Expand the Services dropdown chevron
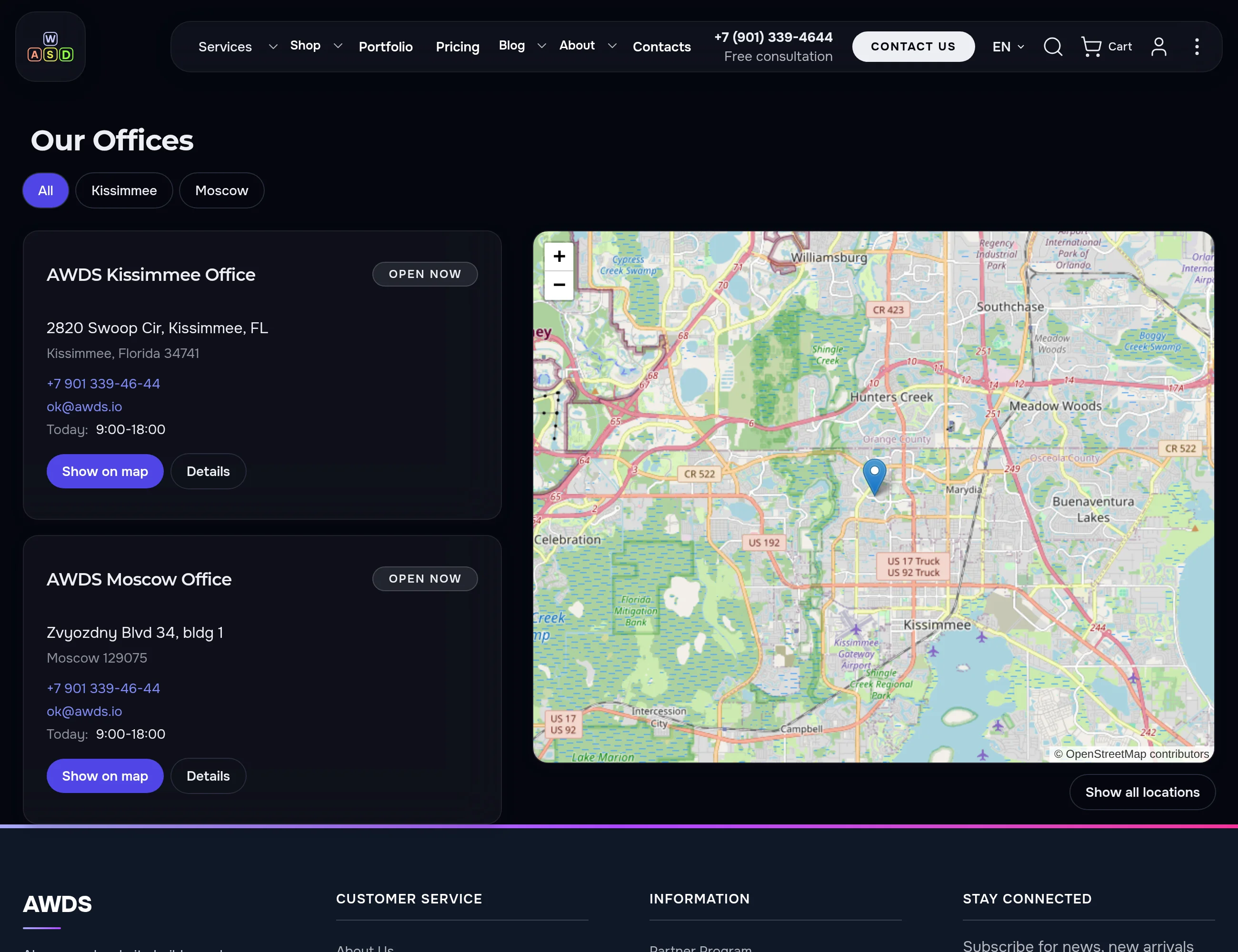Screen dimensions: 1238x952 [x=273, y=47]
